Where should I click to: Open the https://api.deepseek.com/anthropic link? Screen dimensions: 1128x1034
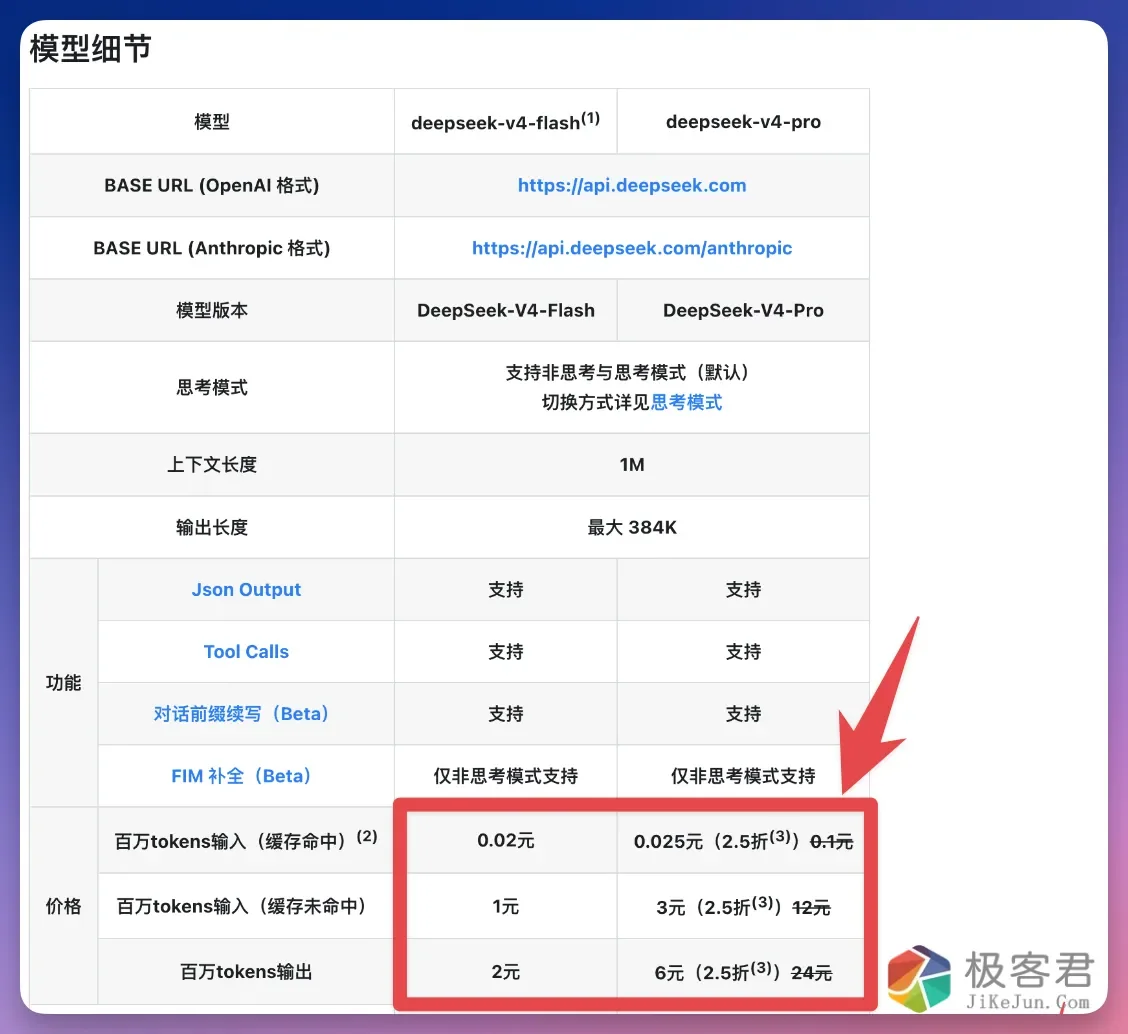click(x=632, y=248)
